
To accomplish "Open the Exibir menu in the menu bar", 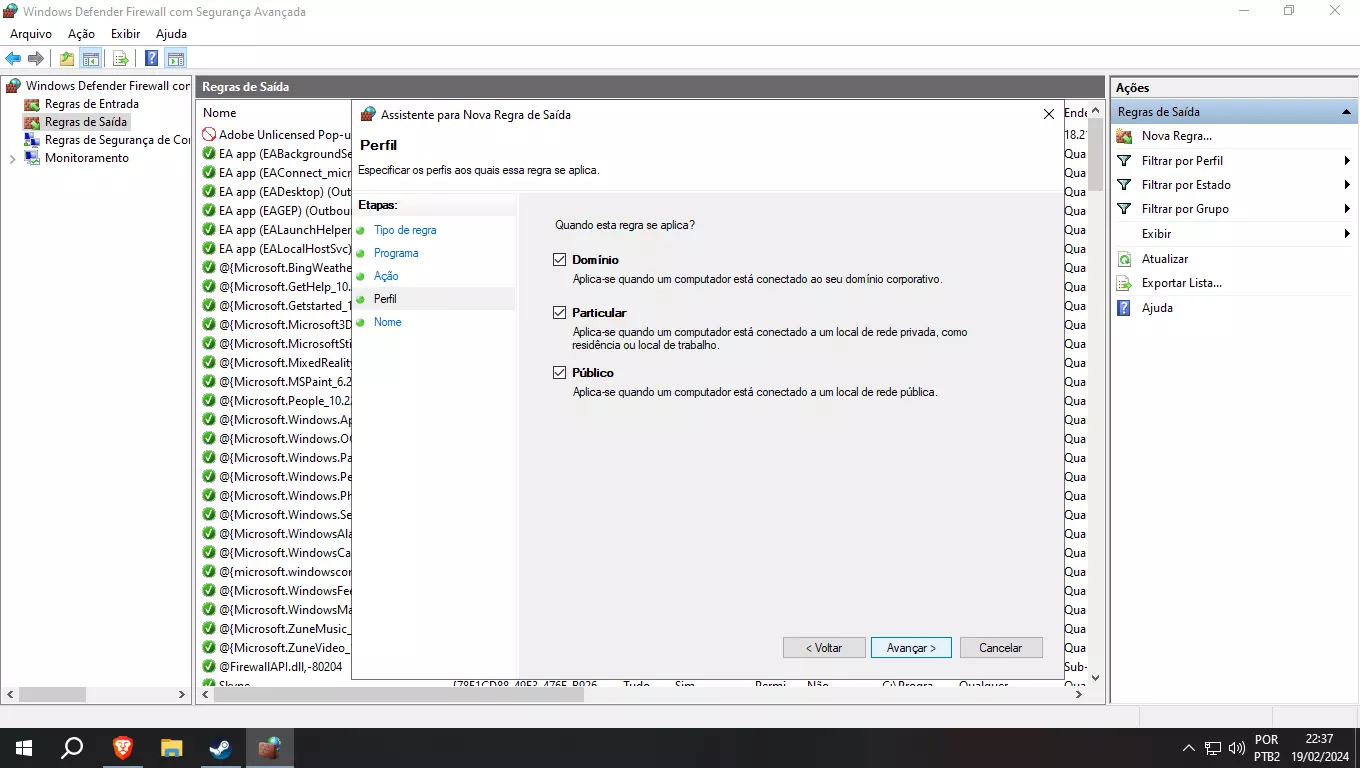I will point(126,34).
